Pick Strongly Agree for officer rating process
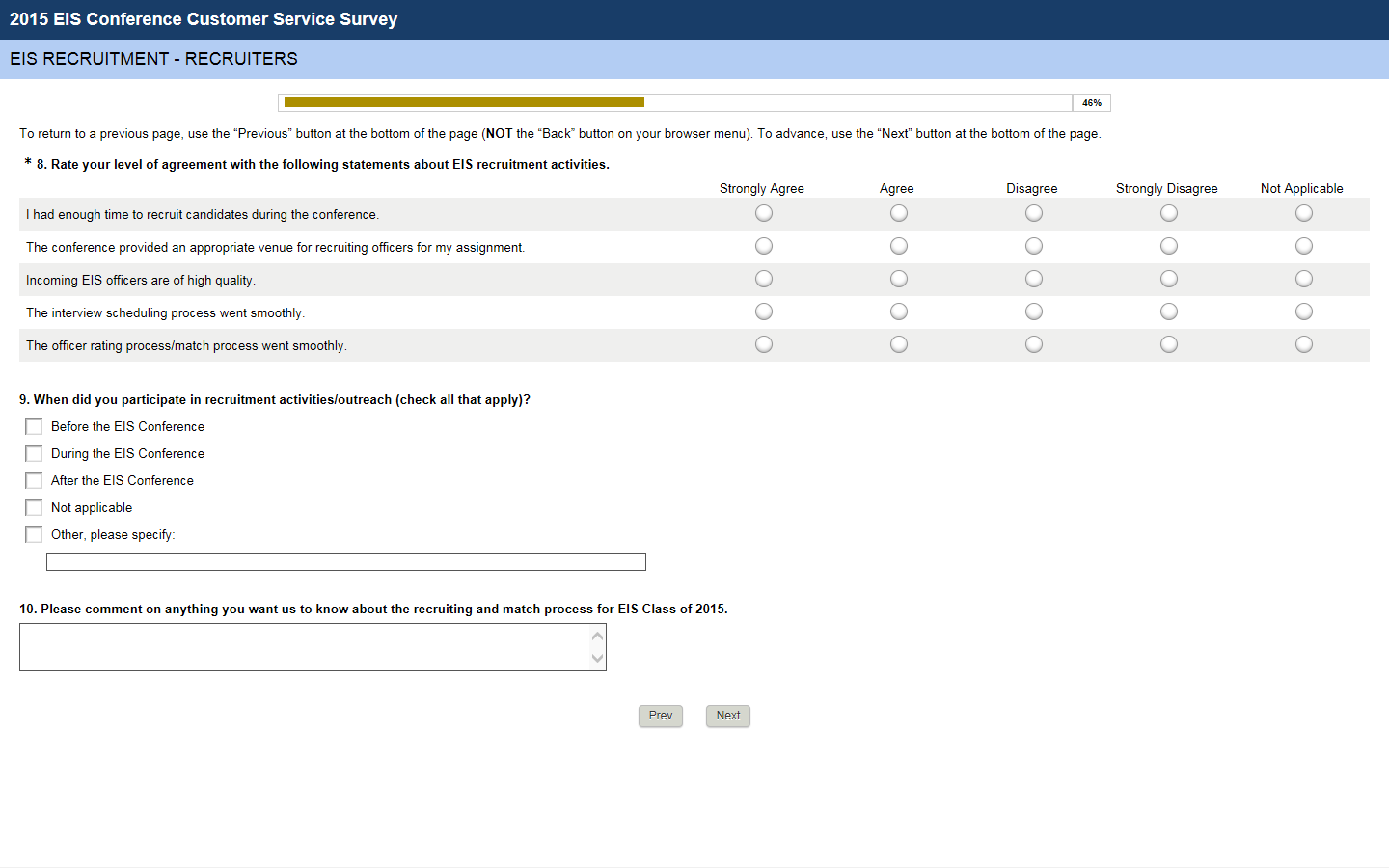This screenshot has width=1389, height=868. [764, 344]
